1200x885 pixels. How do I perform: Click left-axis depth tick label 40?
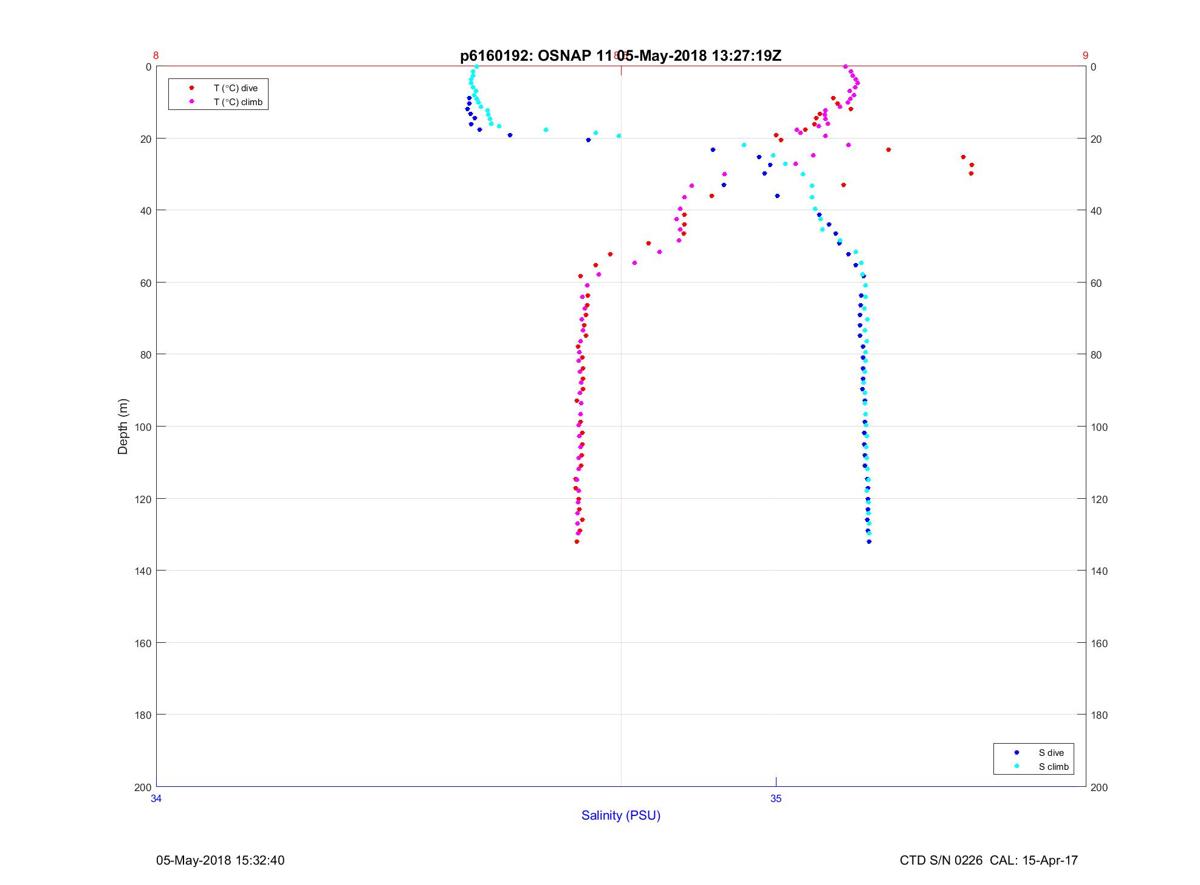pos(145,211)
